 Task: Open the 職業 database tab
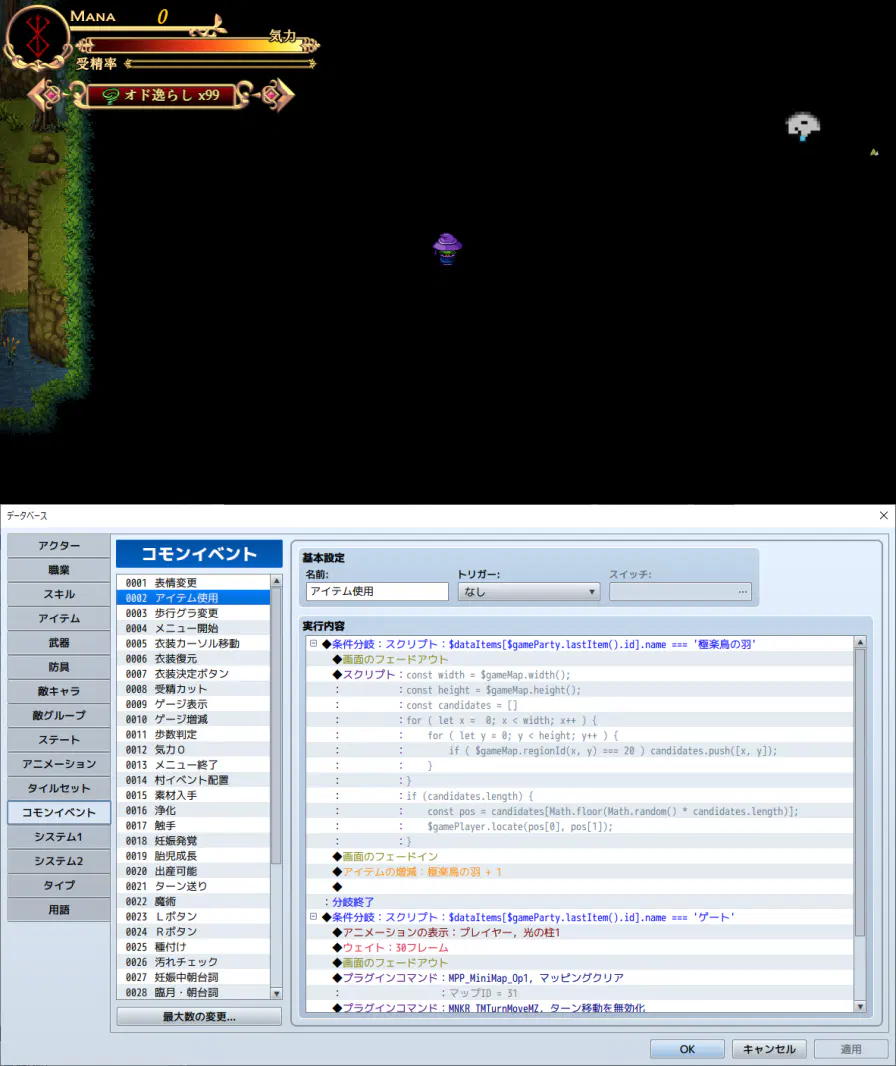tap(59, 570)
